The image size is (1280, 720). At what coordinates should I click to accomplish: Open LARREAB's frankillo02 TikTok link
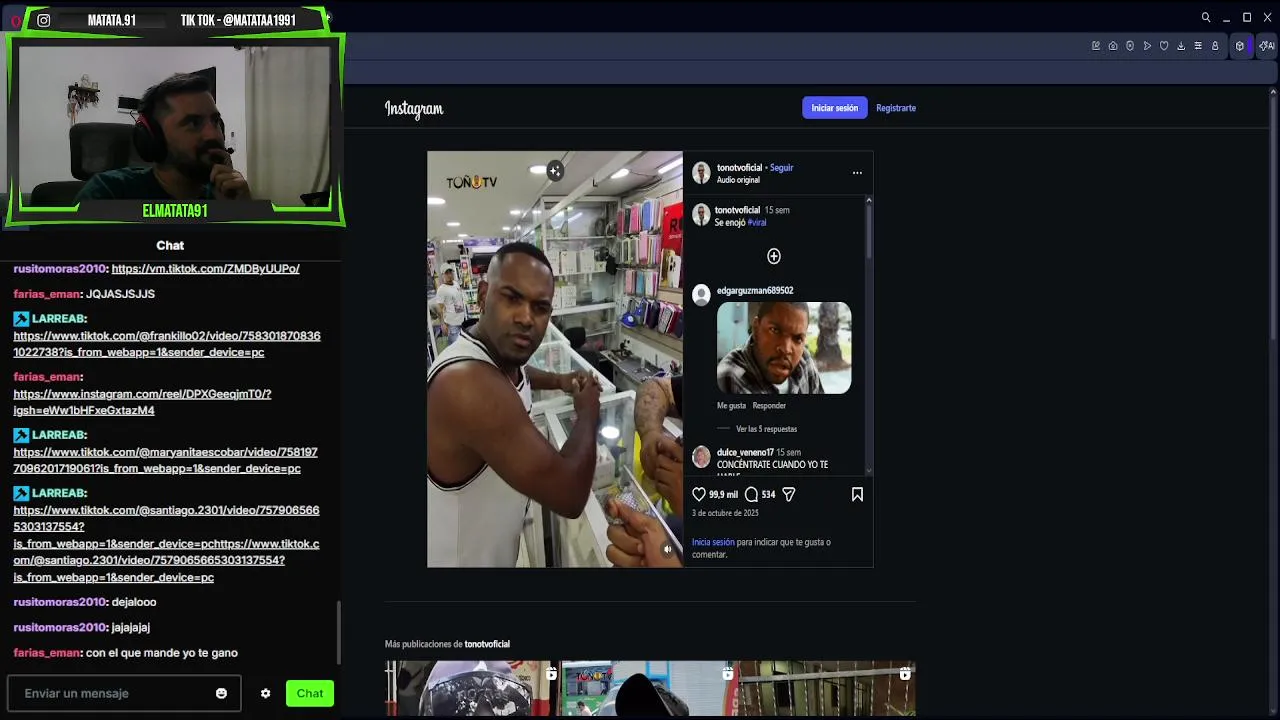[x=167, y=344]
